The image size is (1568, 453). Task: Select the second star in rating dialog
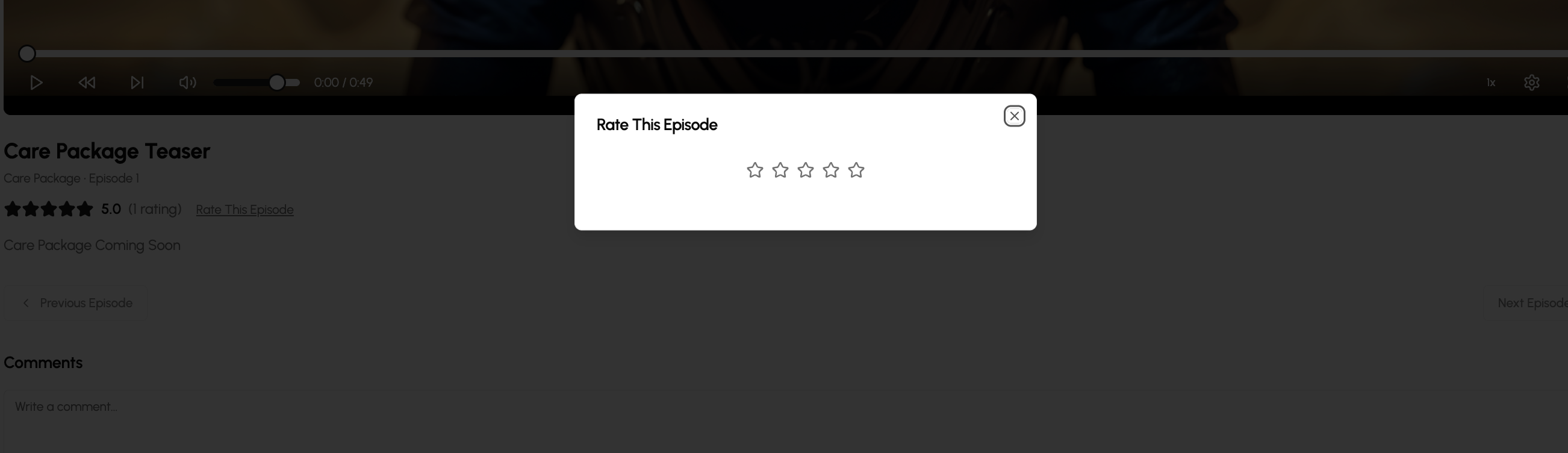tap(780, 170)
